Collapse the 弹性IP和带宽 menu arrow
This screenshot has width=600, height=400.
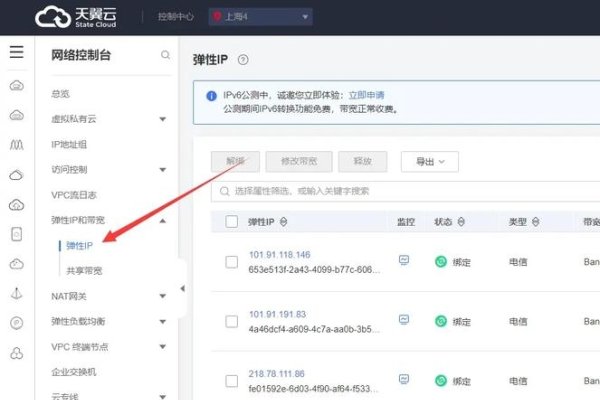(163, 220)
